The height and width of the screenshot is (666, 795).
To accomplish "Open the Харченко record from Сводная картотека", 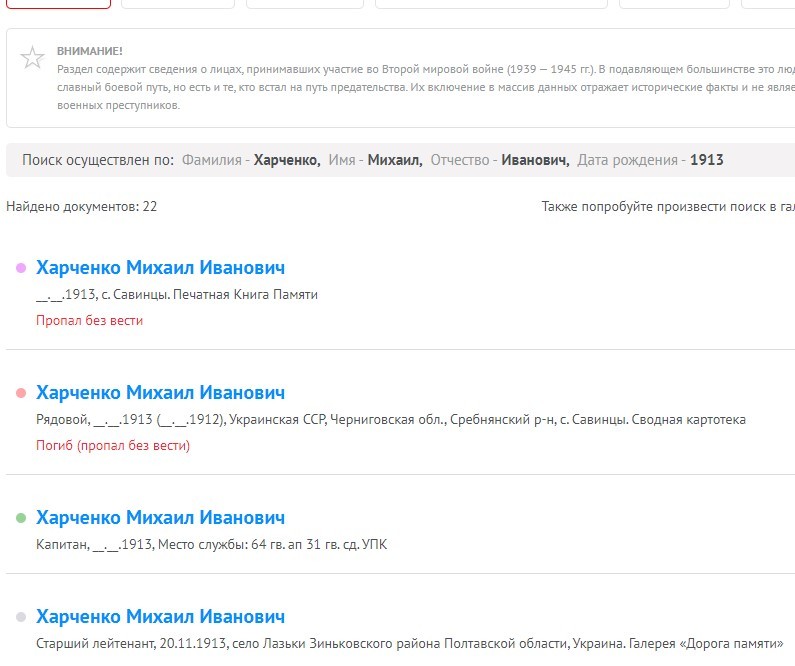I will point(160,393).
